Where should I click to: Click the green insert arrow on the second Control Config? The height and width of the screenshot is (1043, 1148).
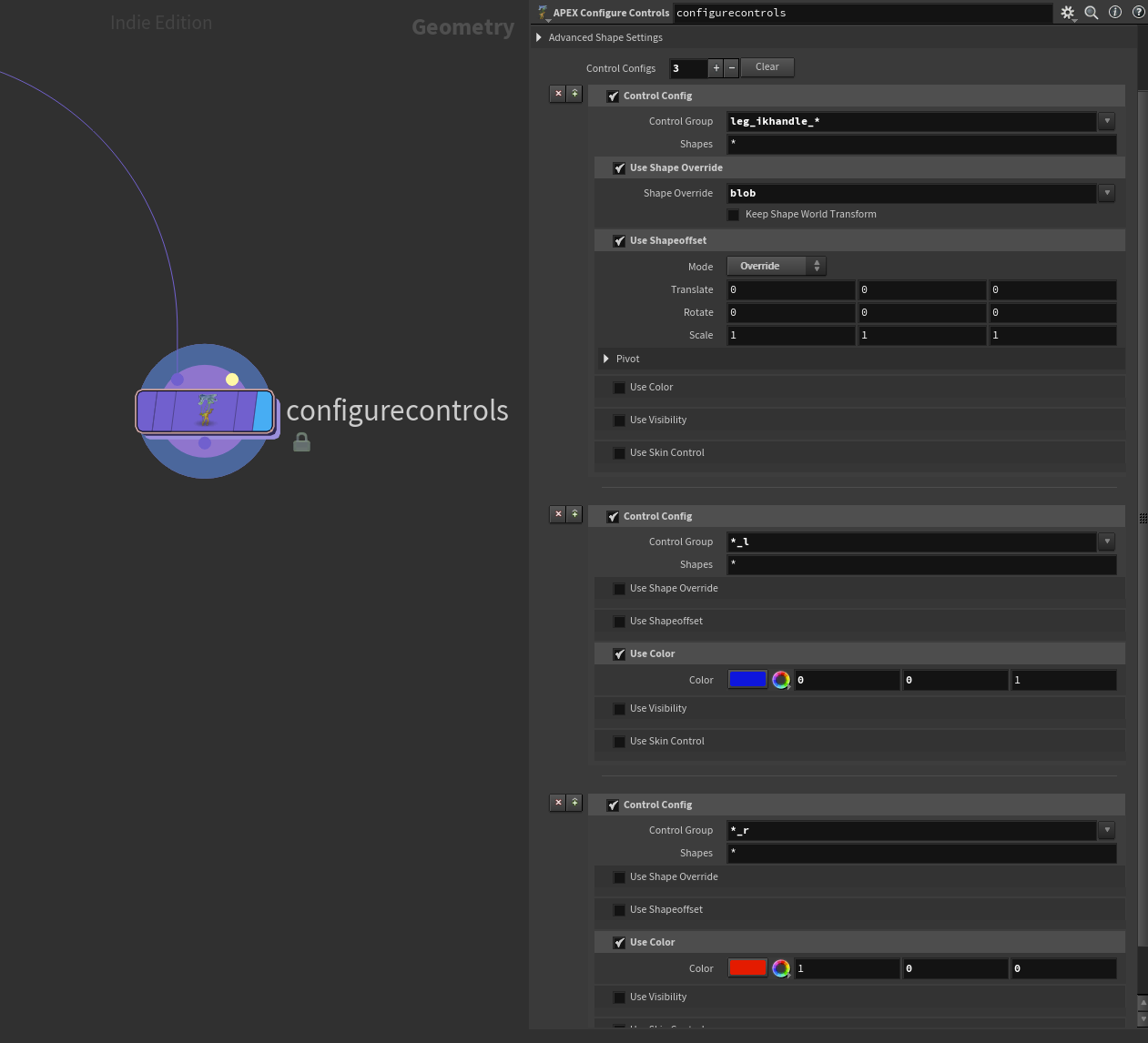(574, 514)
